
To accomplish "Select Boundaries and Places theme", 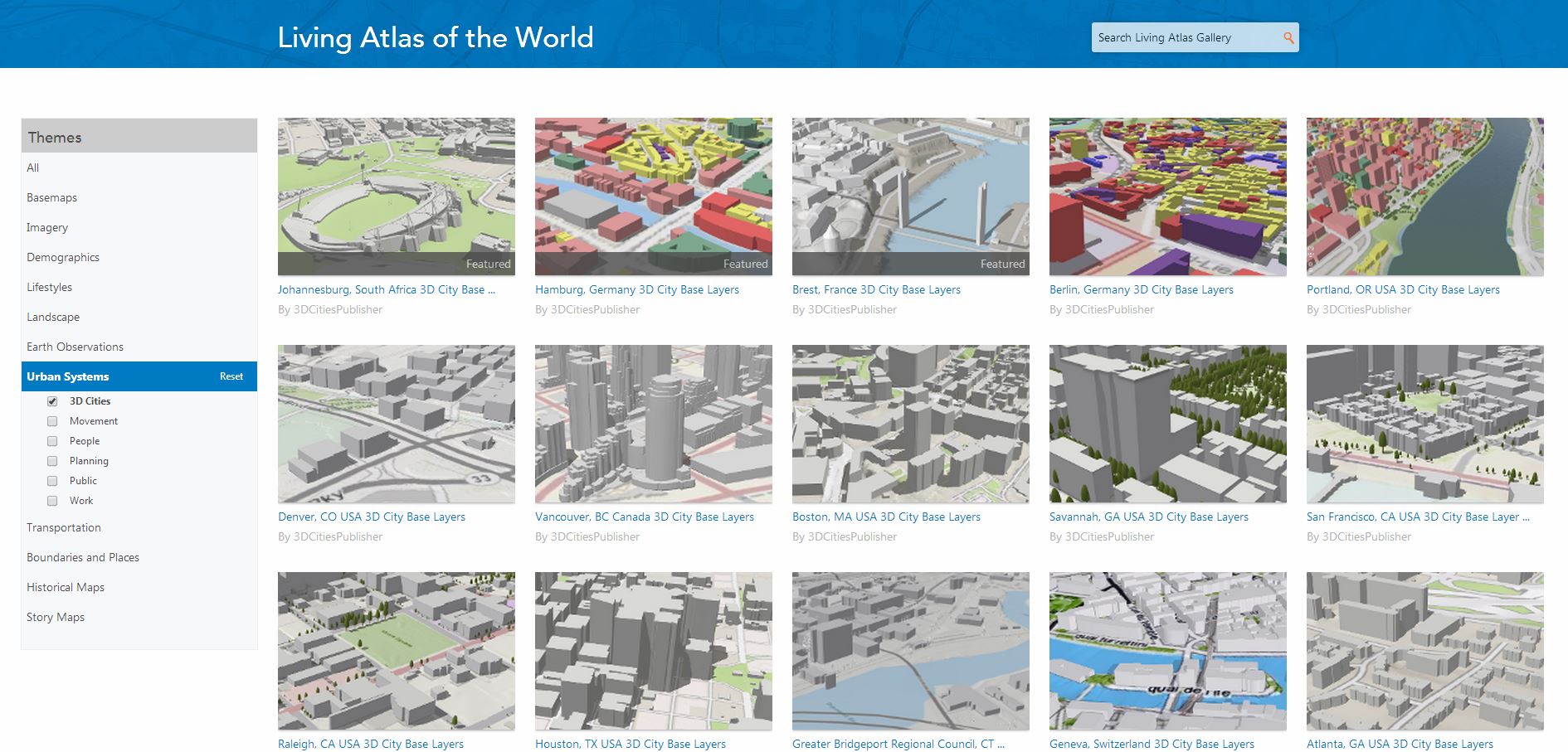I will [x=139, y=557].
